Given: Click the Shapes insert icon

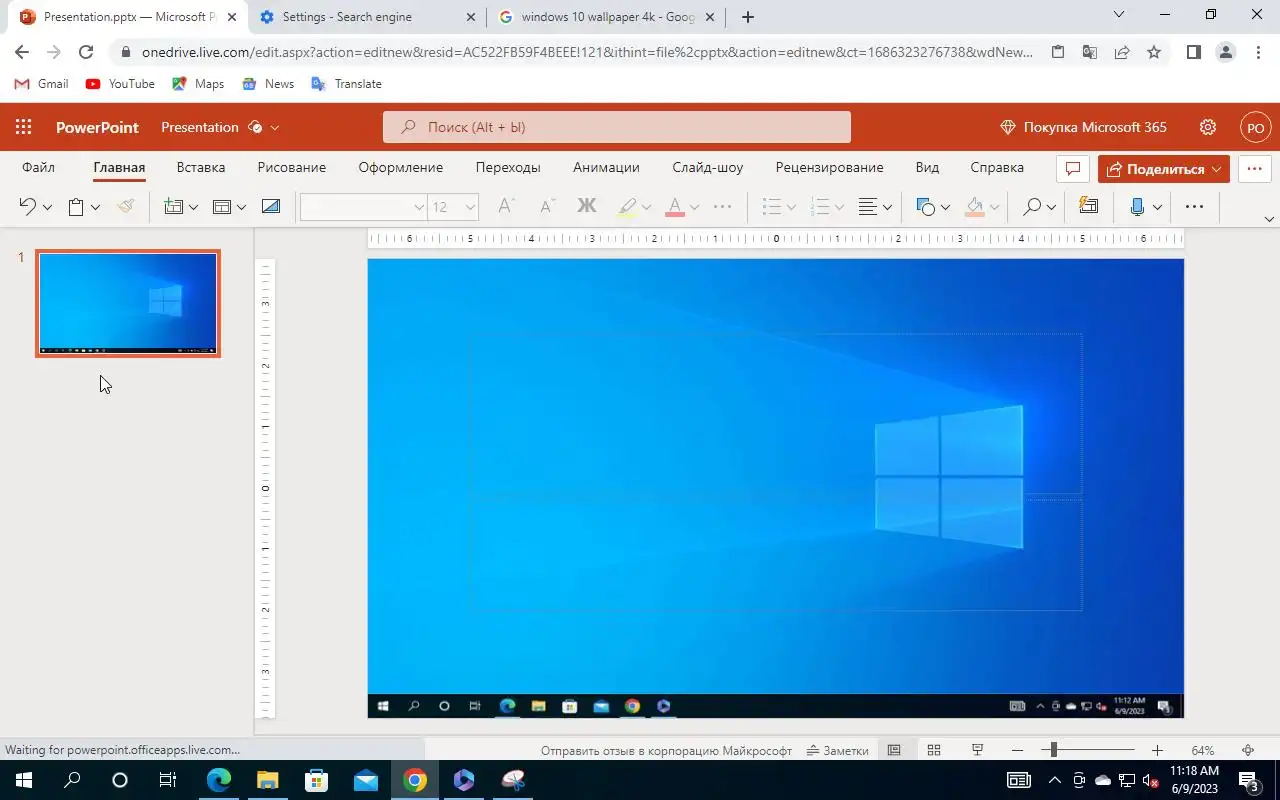Looking at the screenshot, I should pos(925,207).
